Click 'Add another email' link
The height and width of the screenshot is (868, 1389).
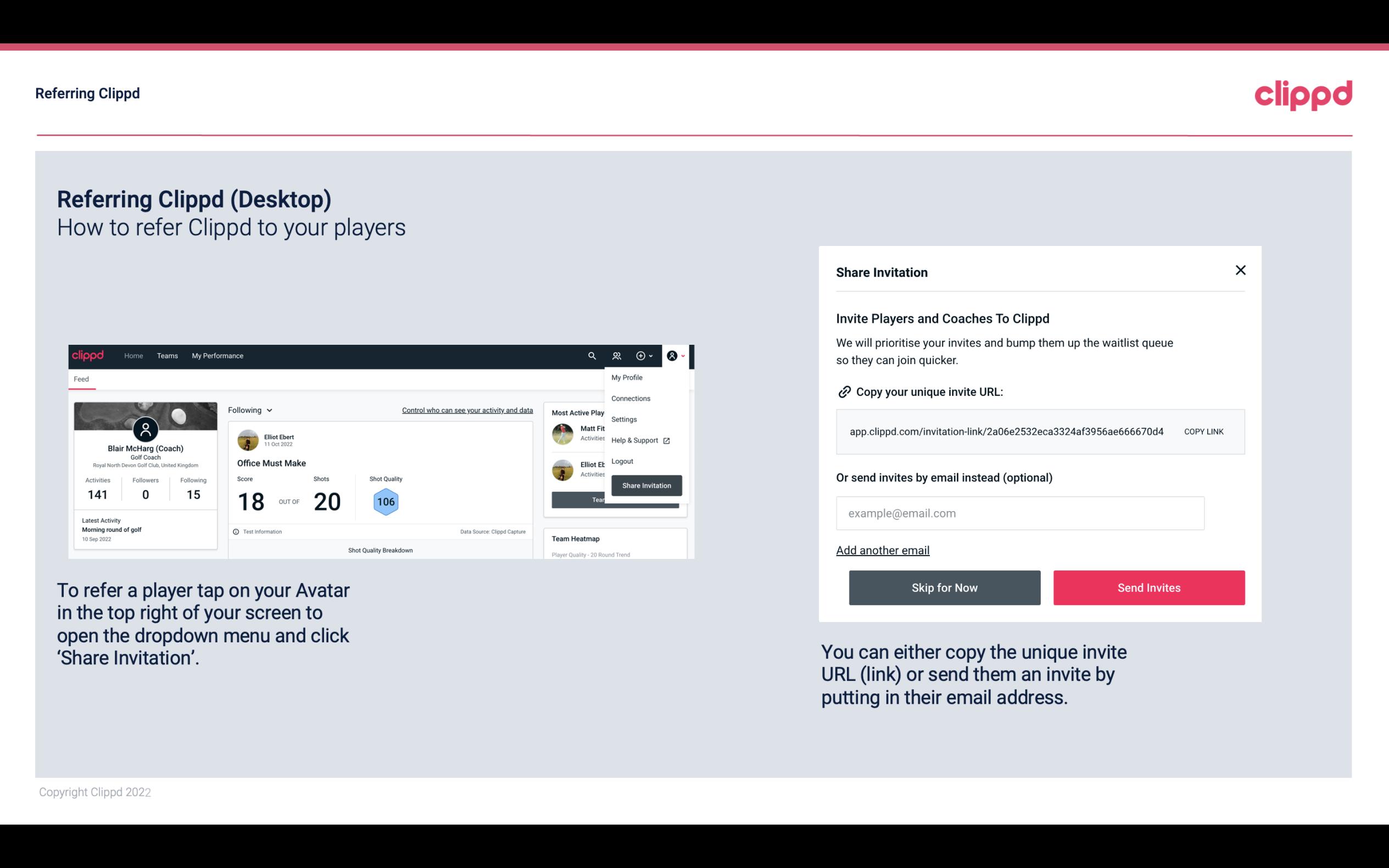[883, 550]
